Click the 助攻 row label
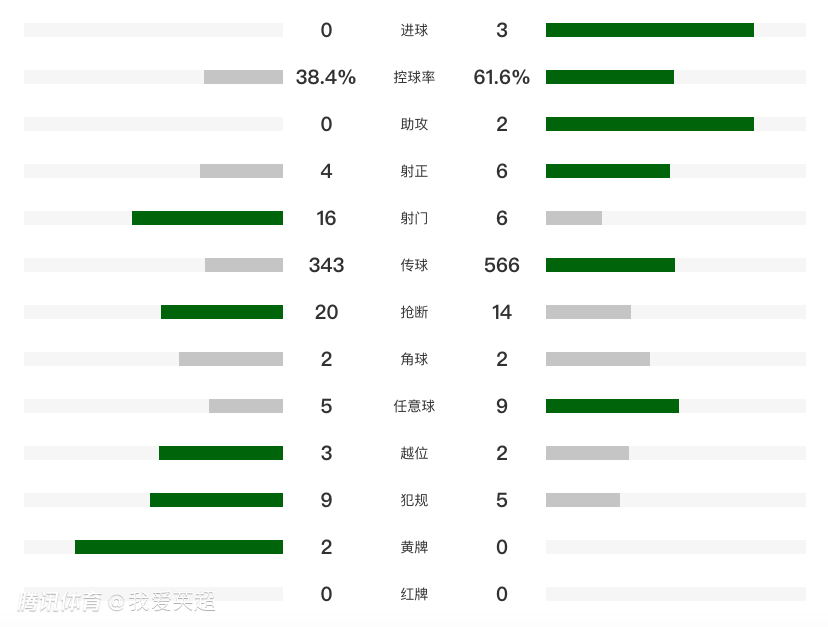 [414, 125]
